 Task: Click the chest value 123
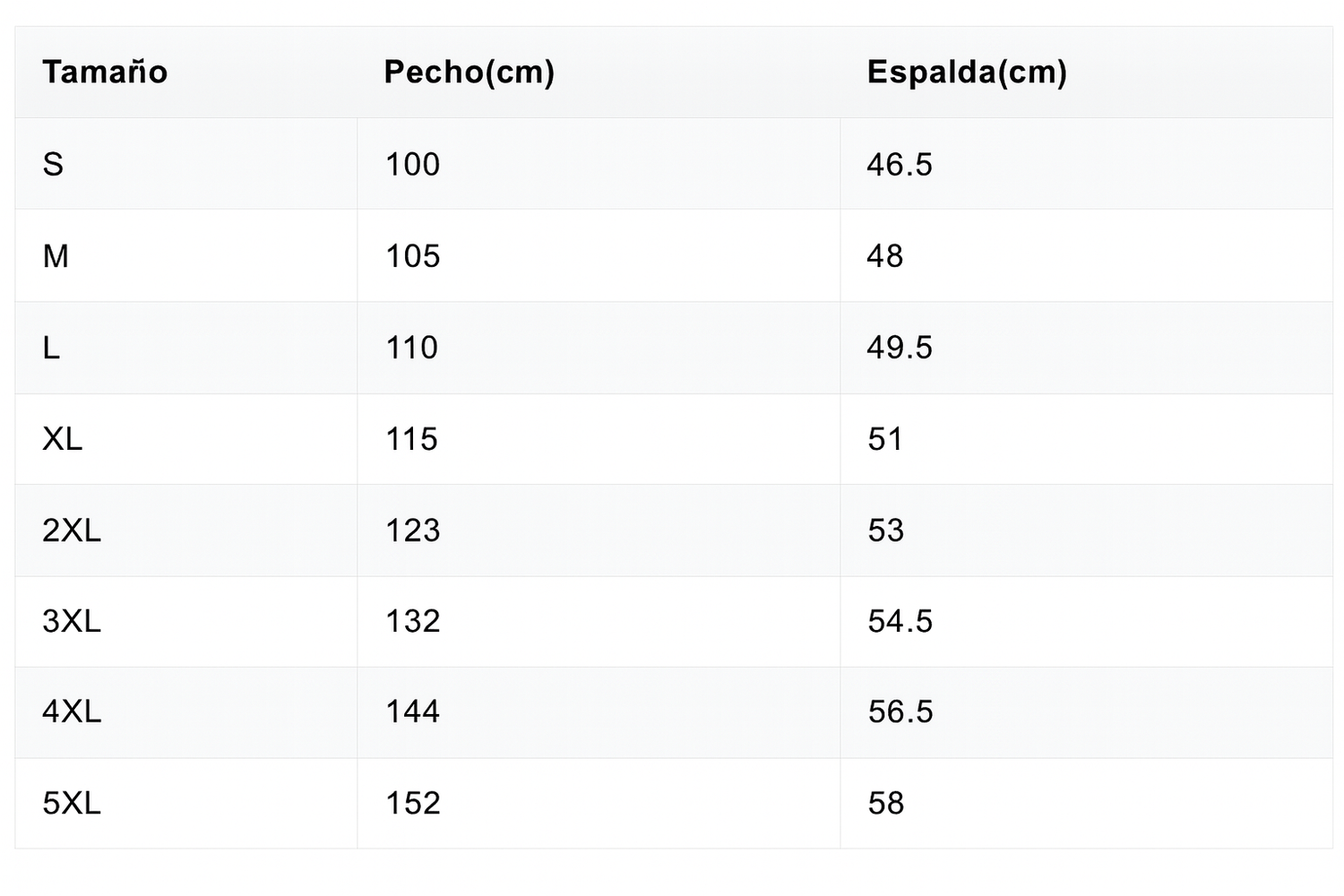(x=412, y=530)
